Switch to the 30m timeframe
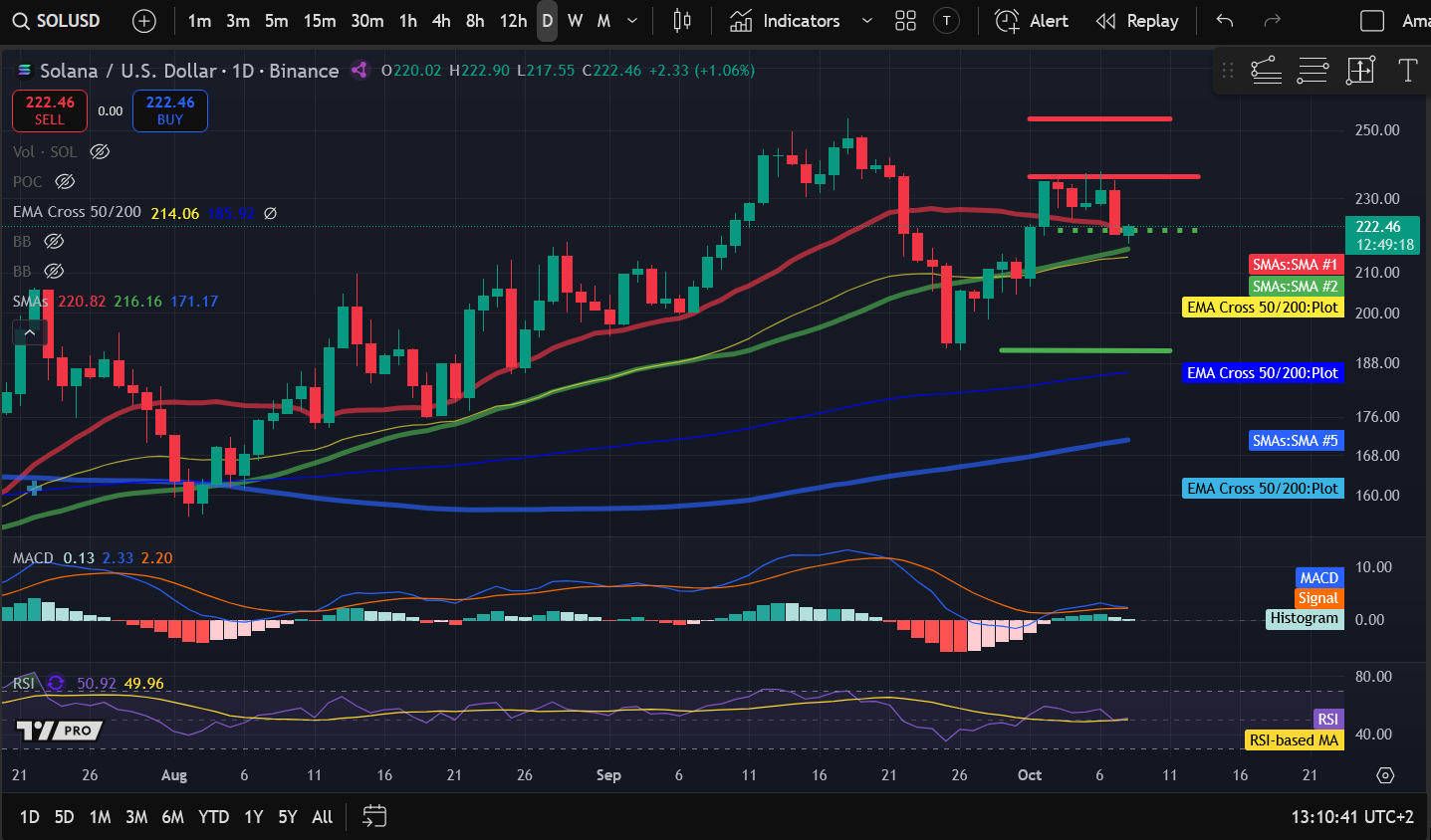The width and height of the screenshot is (1431, 840). [366, 21]
